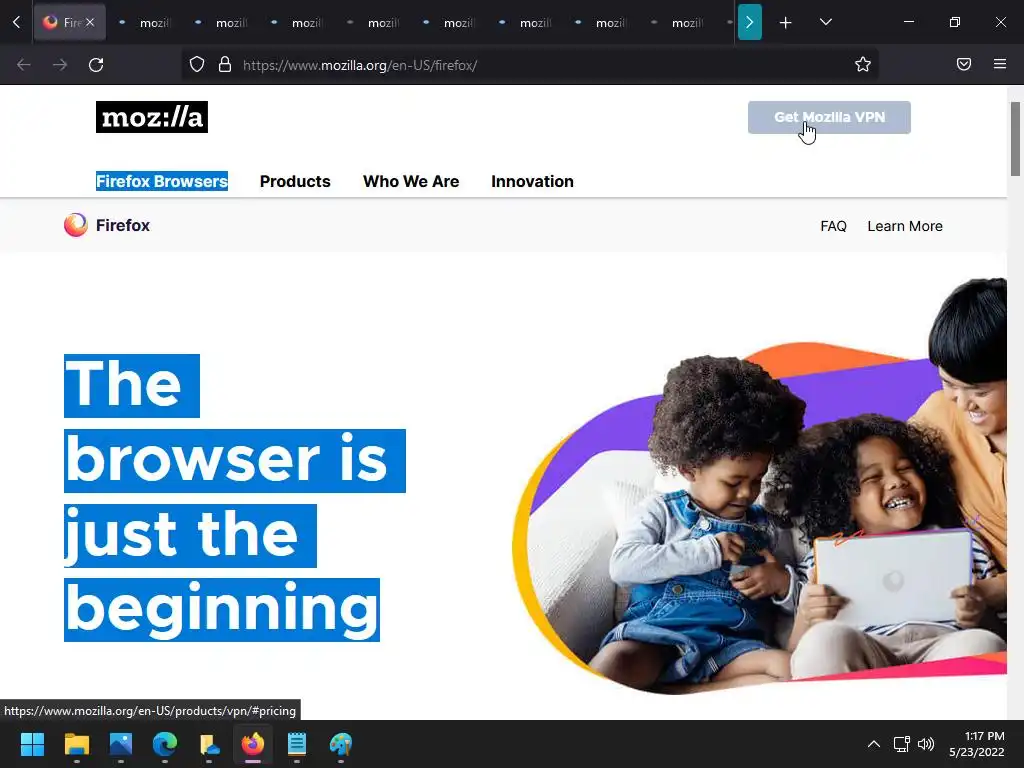Open Paint from the taskbar
1024x768 pixels.
[341, 744]
